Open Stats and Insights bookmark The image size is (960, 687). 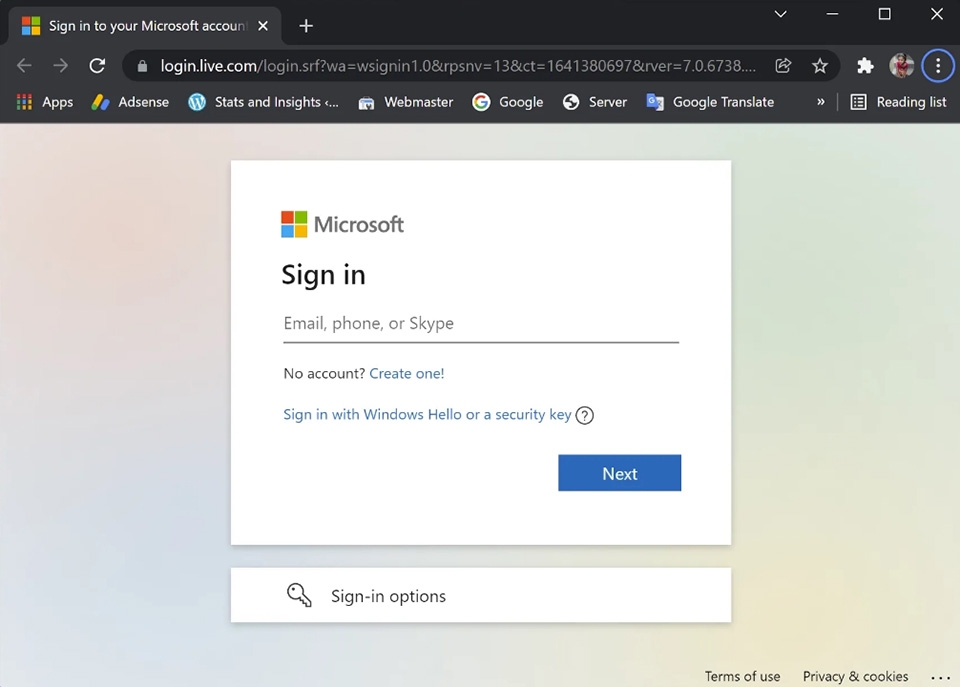point(263,102)
